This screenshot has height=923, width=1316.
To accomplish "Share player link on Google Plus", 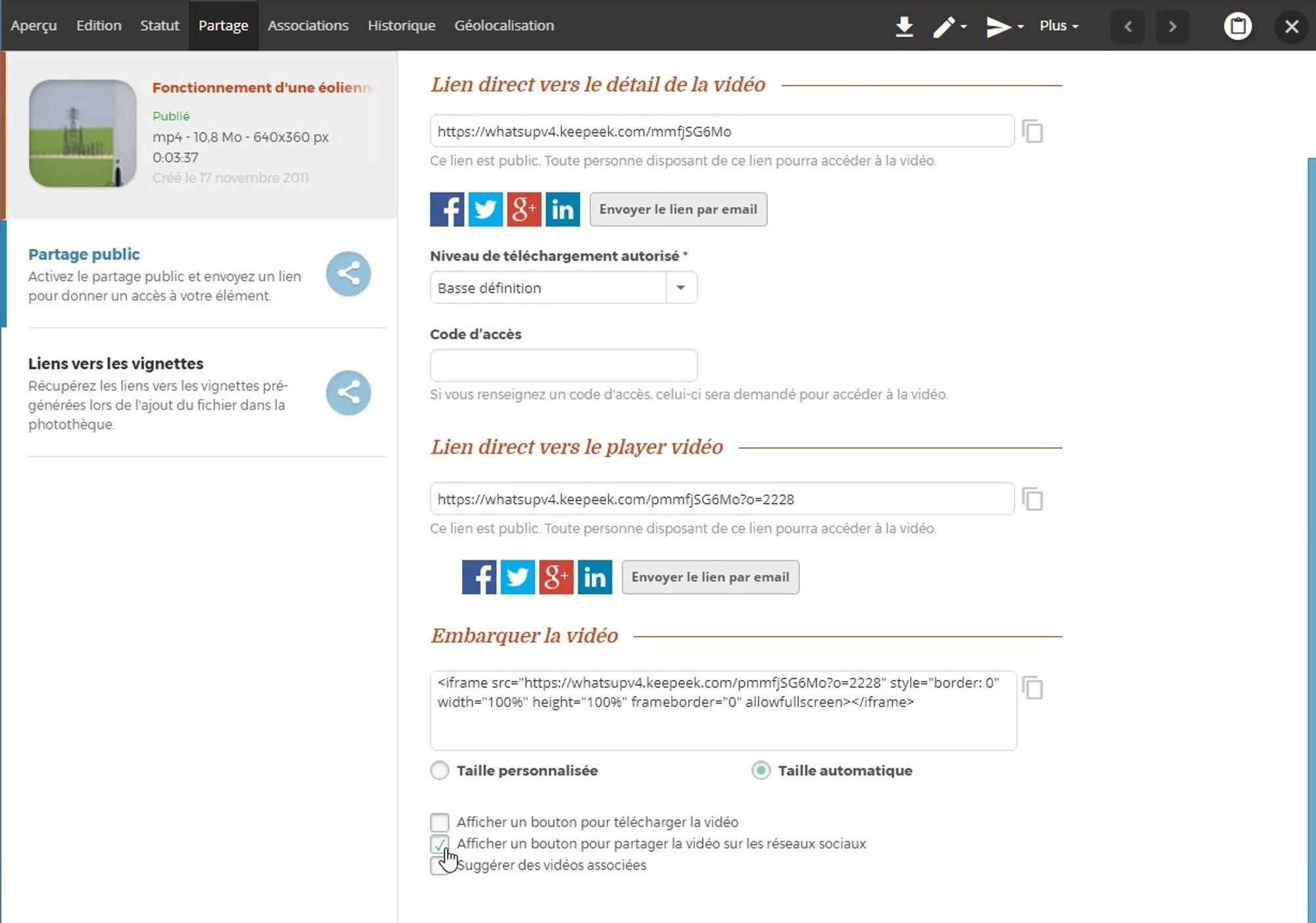I will pos(556,577).
